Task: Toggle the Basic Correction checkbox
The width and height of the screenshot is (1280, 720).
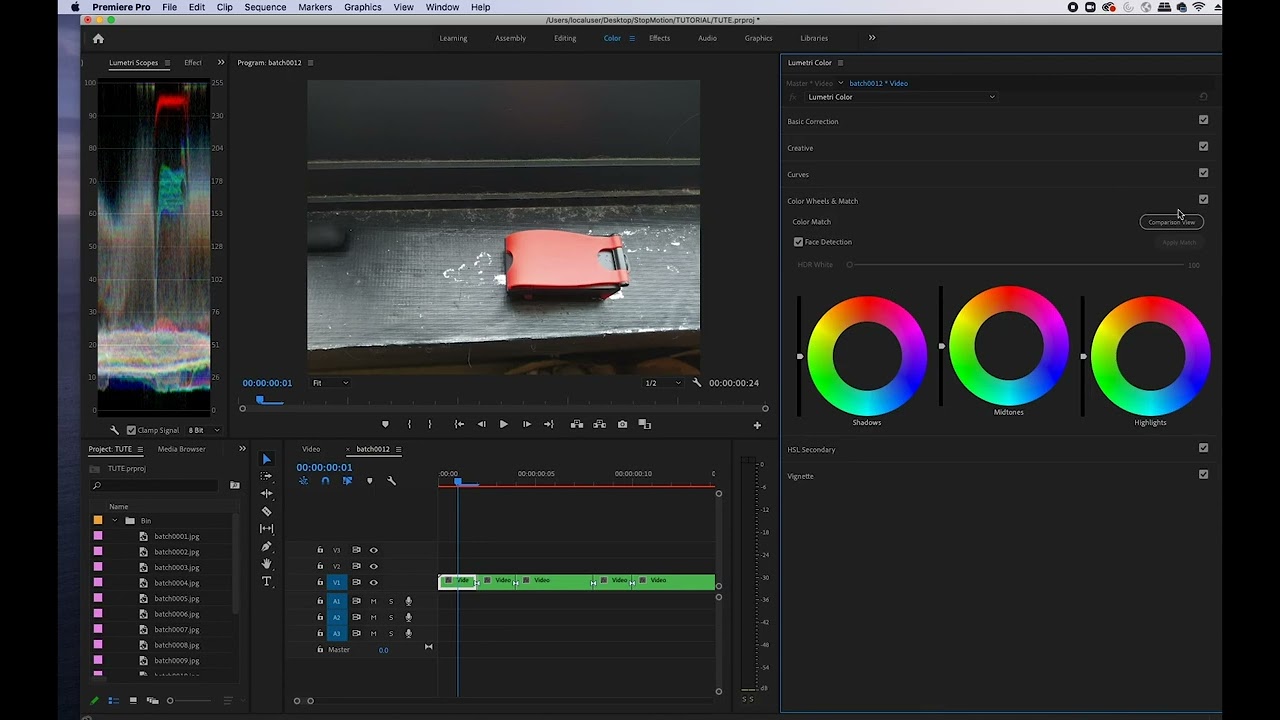Action: pyautogui.click(x=1203, y=120)
